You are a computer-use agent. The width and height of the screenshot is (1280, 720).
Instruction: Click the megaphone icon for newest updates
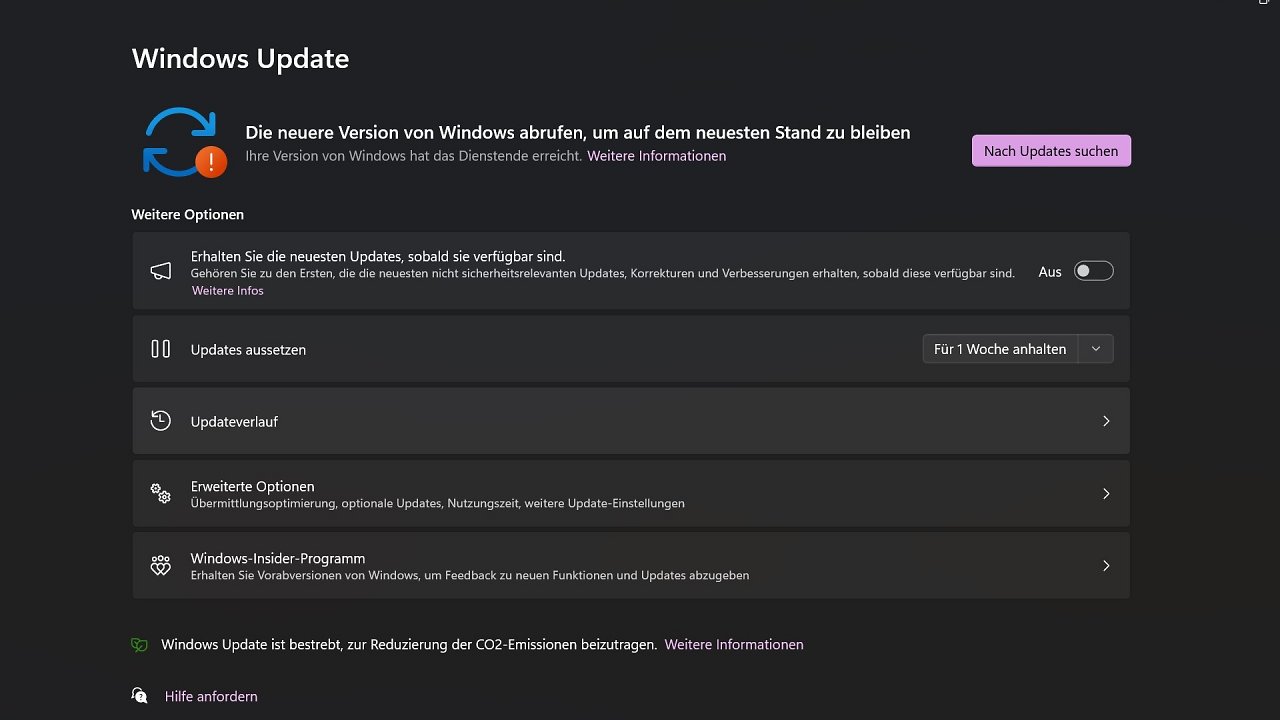tap(160, 271)
